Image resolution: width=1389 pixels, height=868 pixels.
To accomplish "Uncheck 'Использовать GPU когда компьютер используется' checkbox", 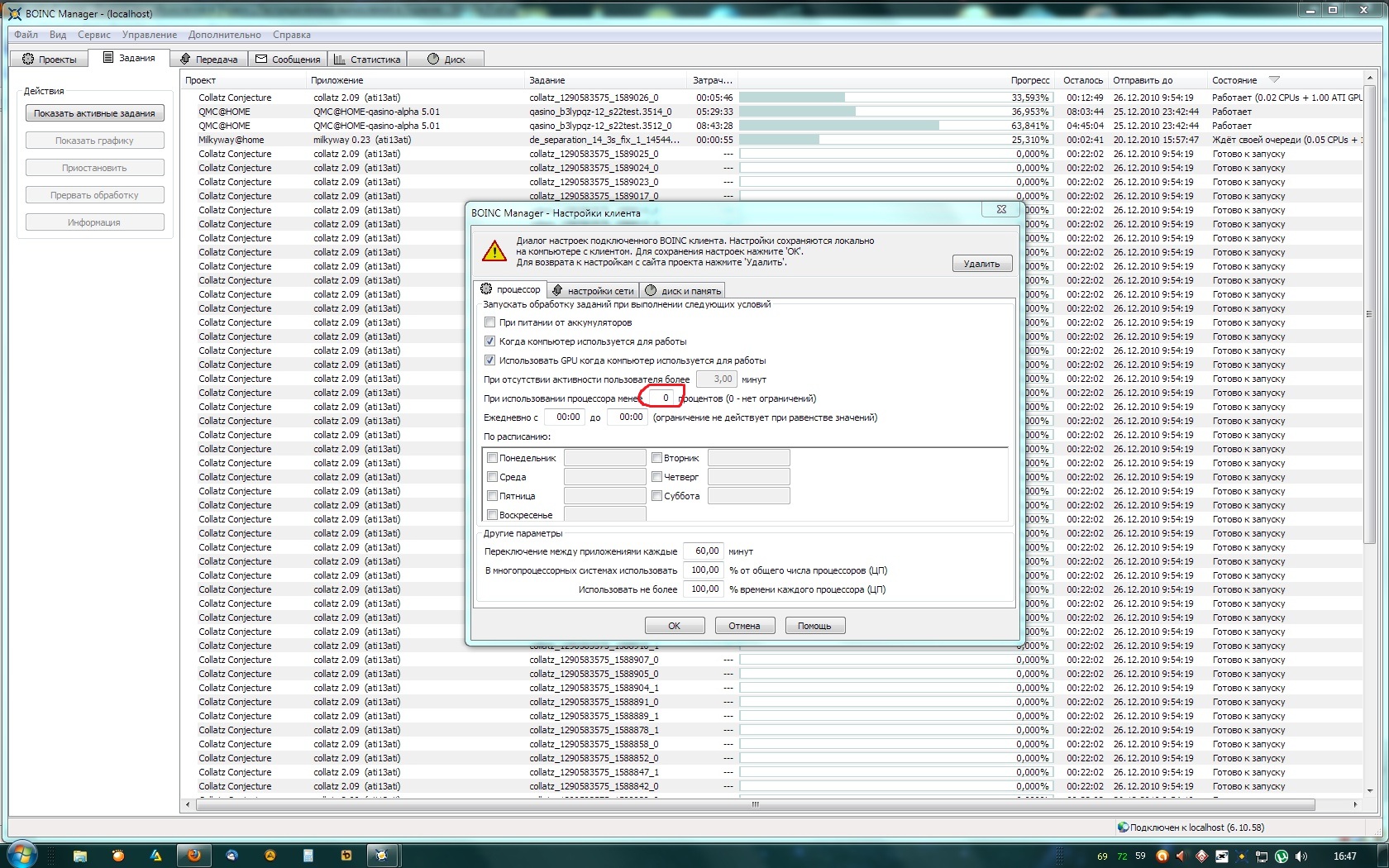I will tap(489, 360).
